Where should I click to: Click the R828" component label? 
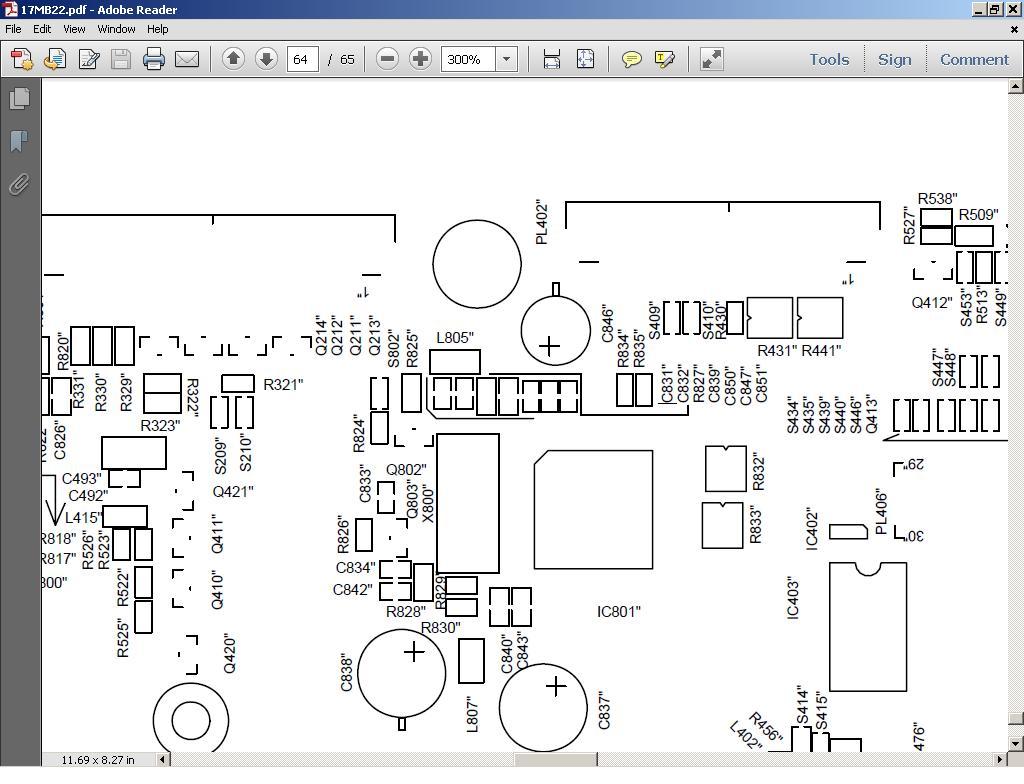[x=406, y=612]
